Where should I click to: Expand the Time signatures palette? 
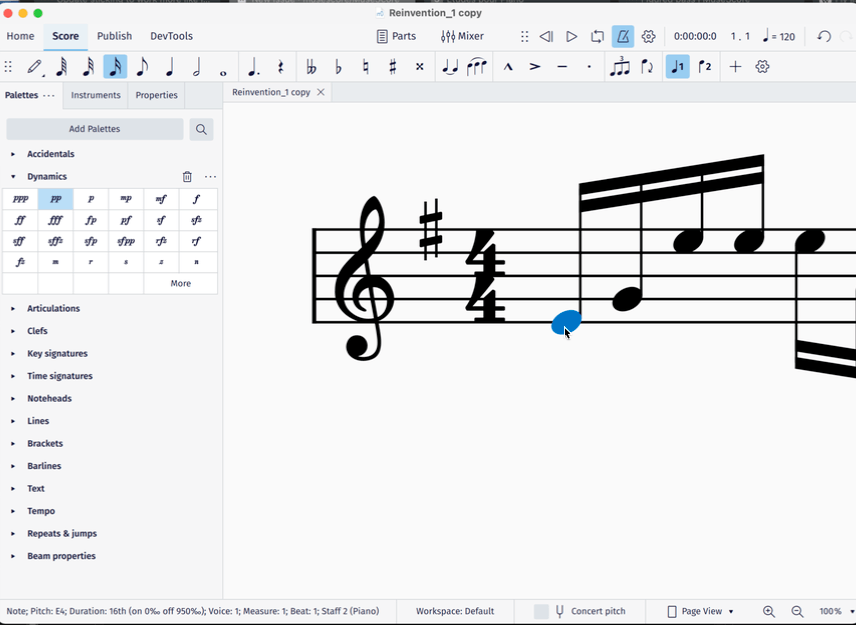click(13, 376)
